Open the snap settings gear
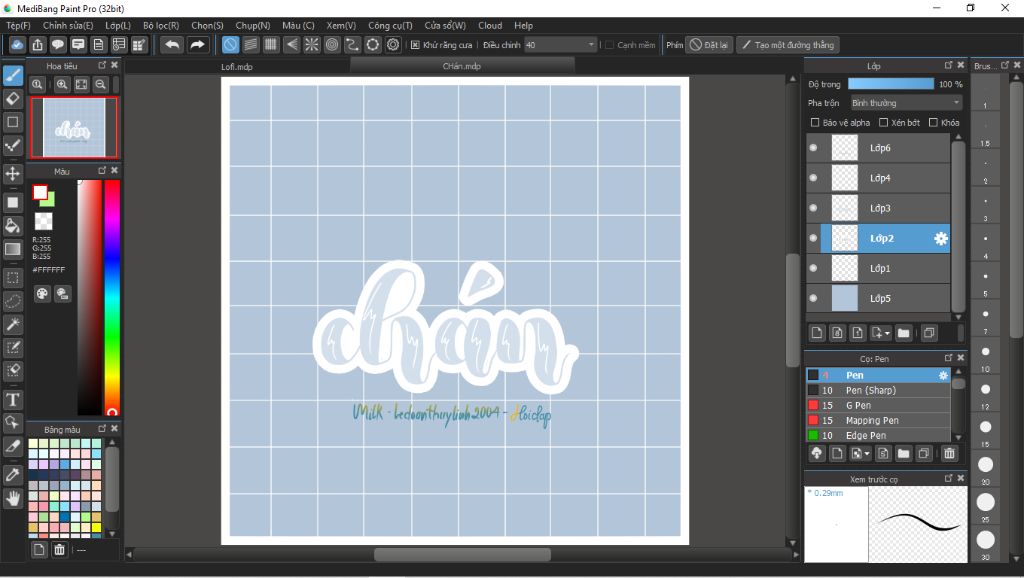 coord(393,44)
